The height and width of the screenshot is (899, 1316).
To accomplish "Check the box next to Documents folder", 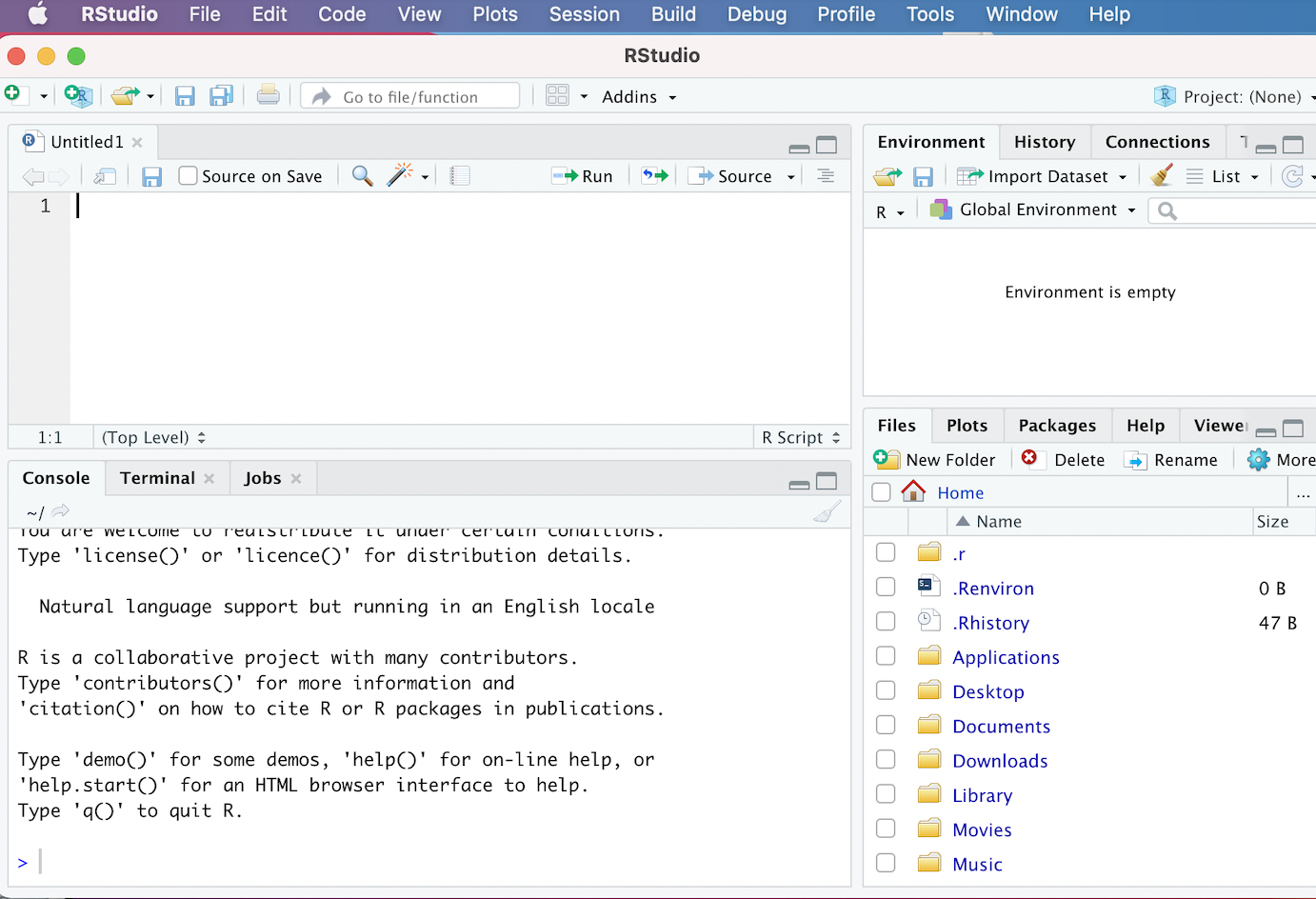I will (x=886, y=726).
